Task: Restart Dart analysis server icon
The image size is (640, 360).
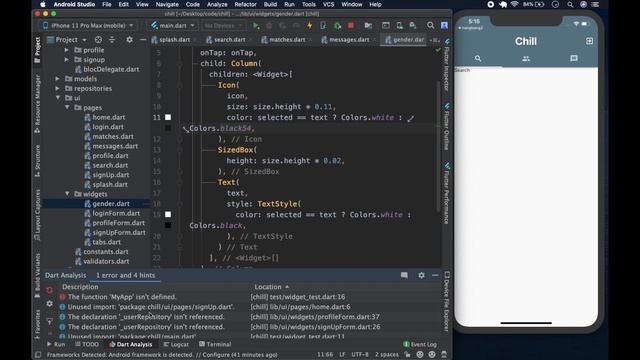Action: pos(49,290)
